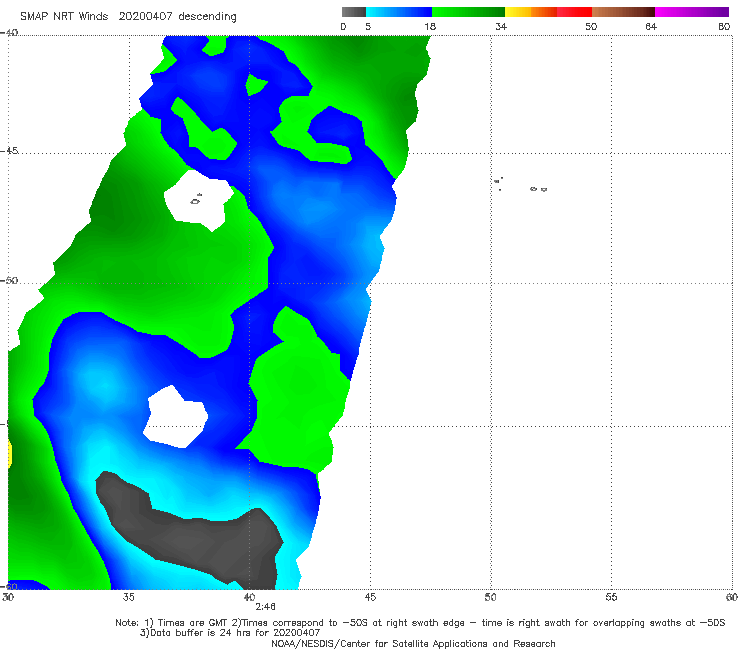Click the dark gray low-wind region on the map

(x=191, y=531)
